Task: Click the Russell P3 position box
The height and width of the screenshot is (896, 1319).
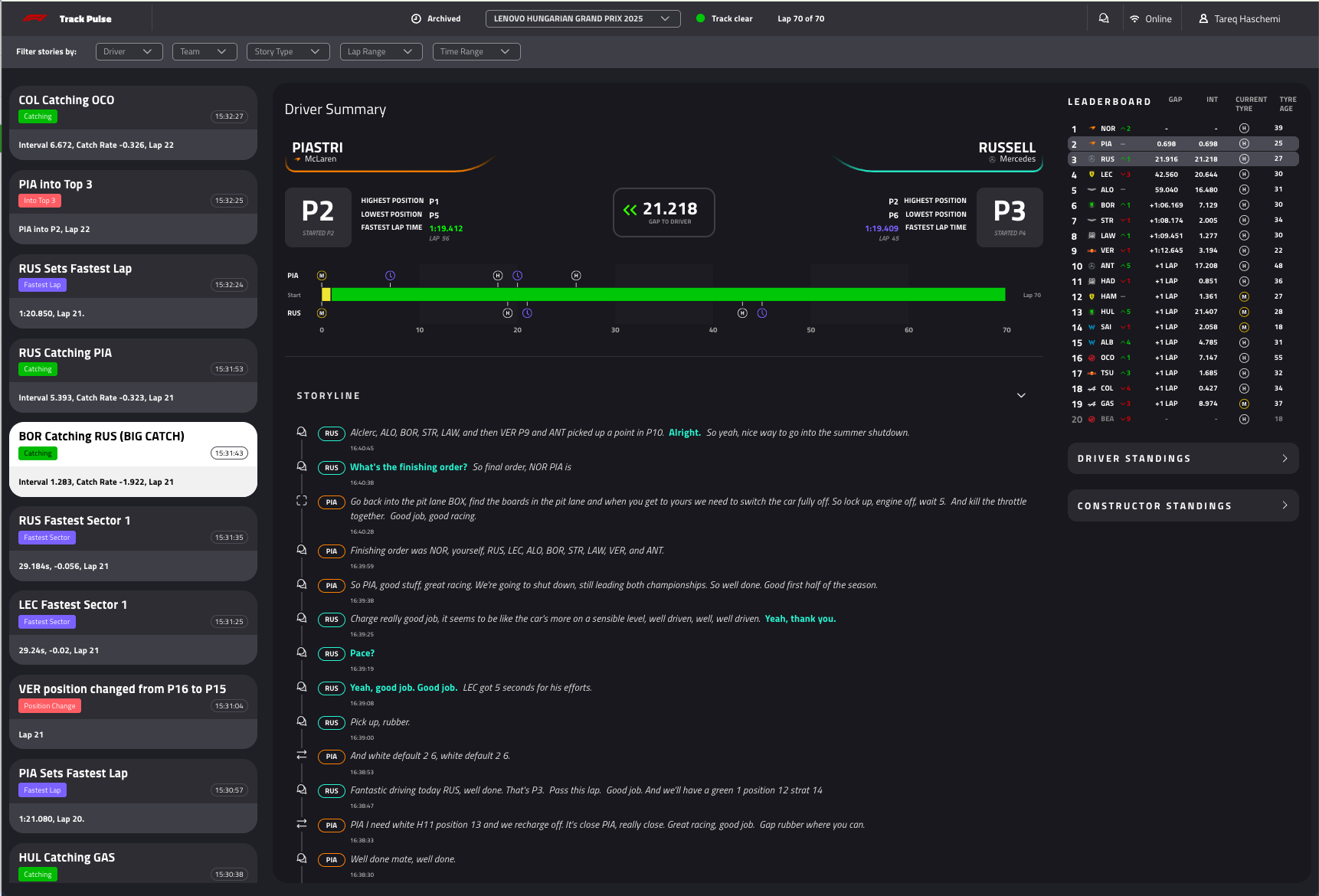Action: (x=1010, y=217)
